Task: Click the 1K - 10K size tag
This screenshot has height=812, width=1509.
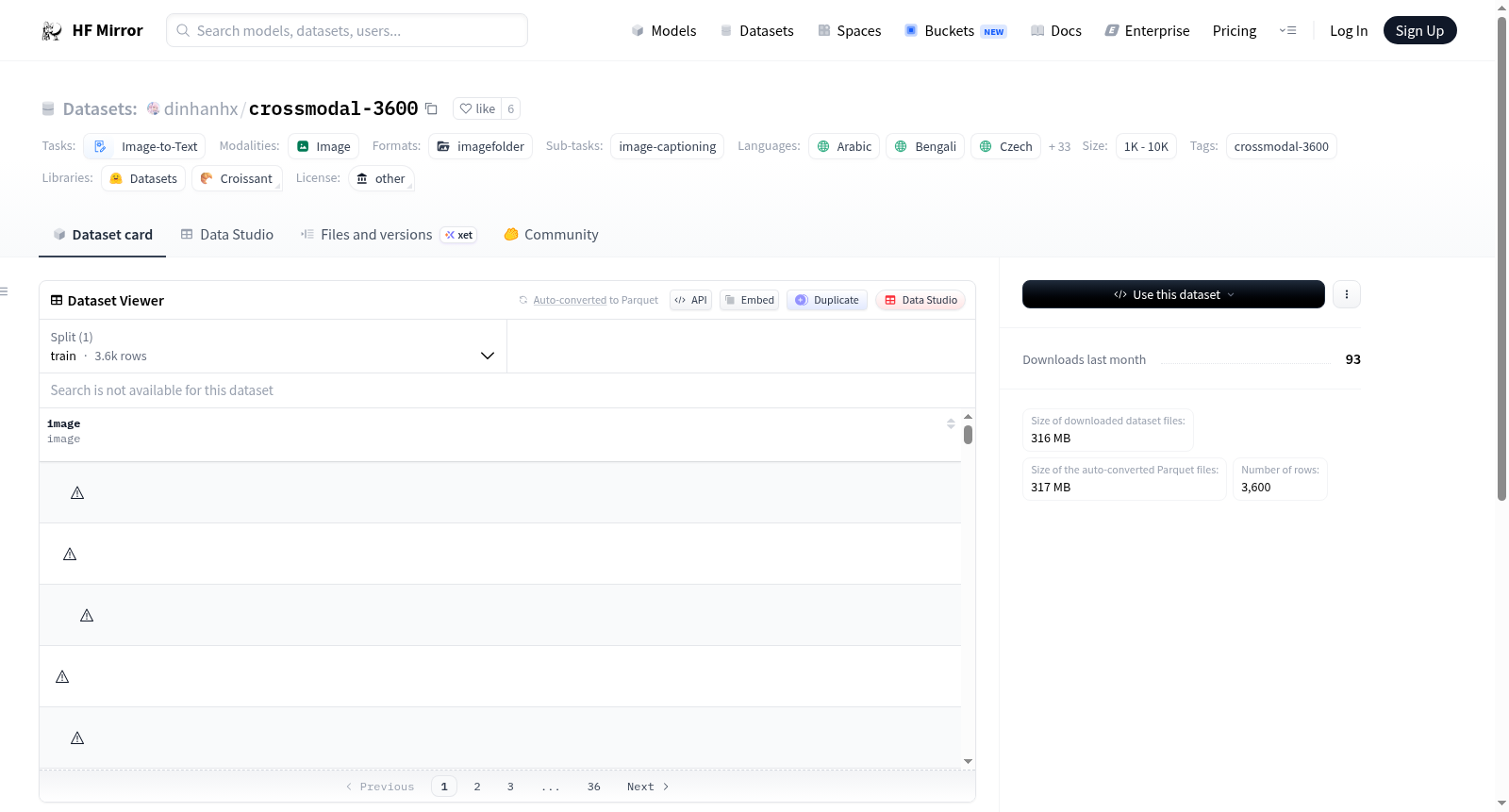Action: click(x=1146, y=146)
